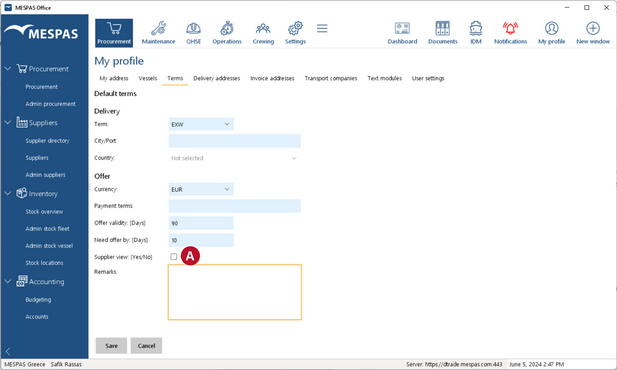Switch to the Invoice addresses tab
This screenshot has height=370, width=617.
pyautogui.click(x=272, y=78)
